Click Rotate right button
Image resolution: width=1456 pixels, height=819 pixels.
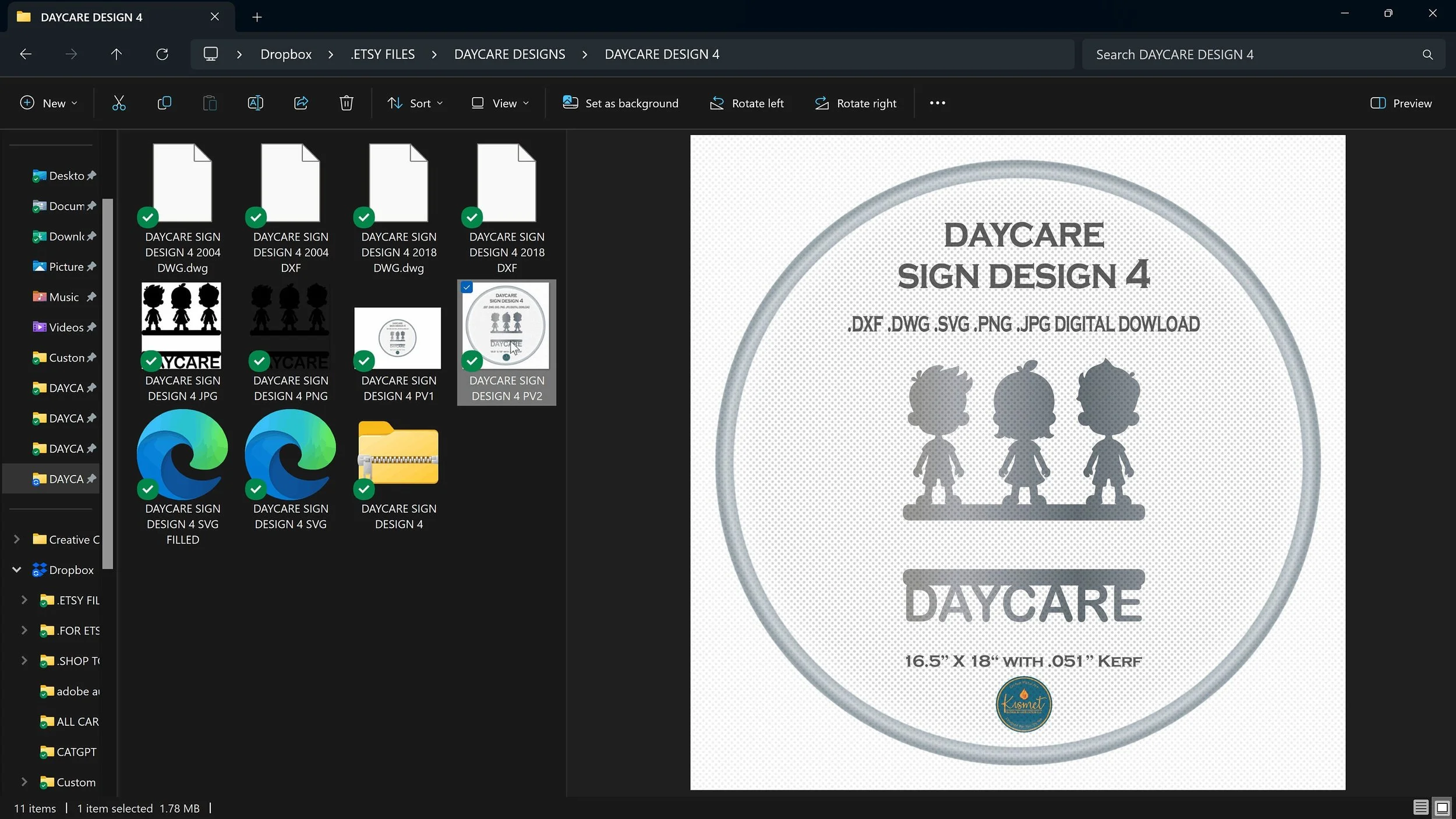click(x=856, y=103)
